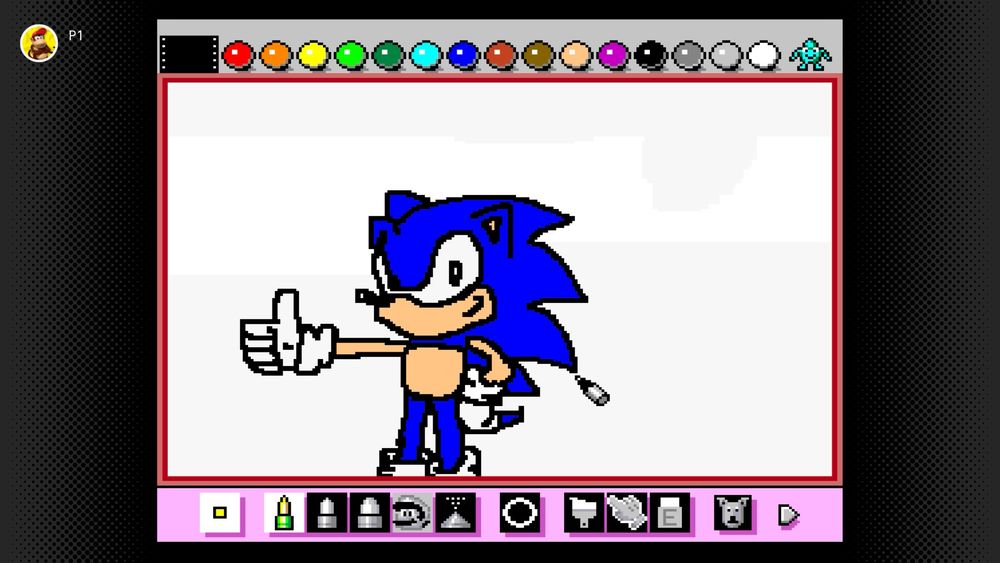
Task: Pick the white paint color
Action: coord(763,55)
